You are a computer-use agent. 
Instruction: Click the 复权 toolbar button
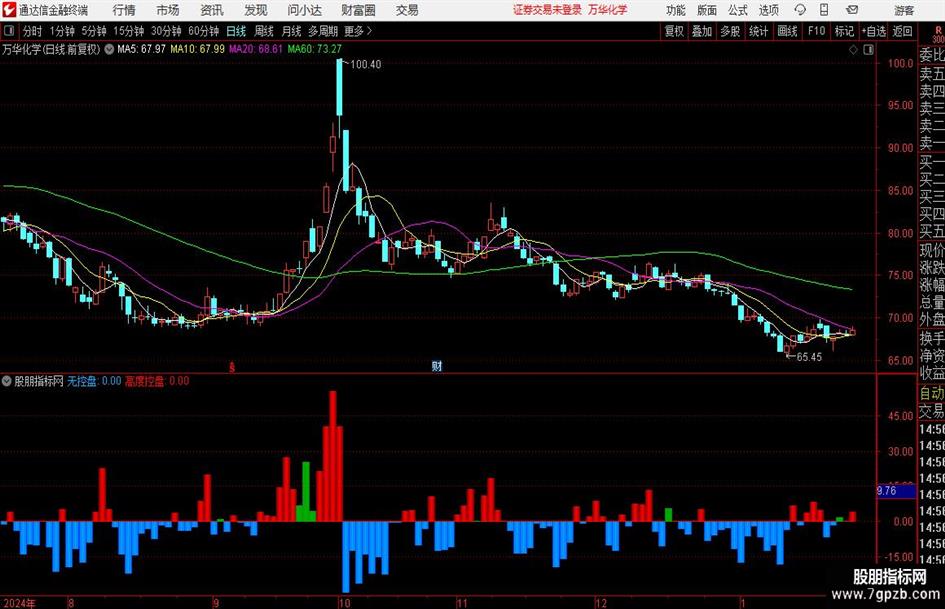pyautogui.click(x=674, y=31)
